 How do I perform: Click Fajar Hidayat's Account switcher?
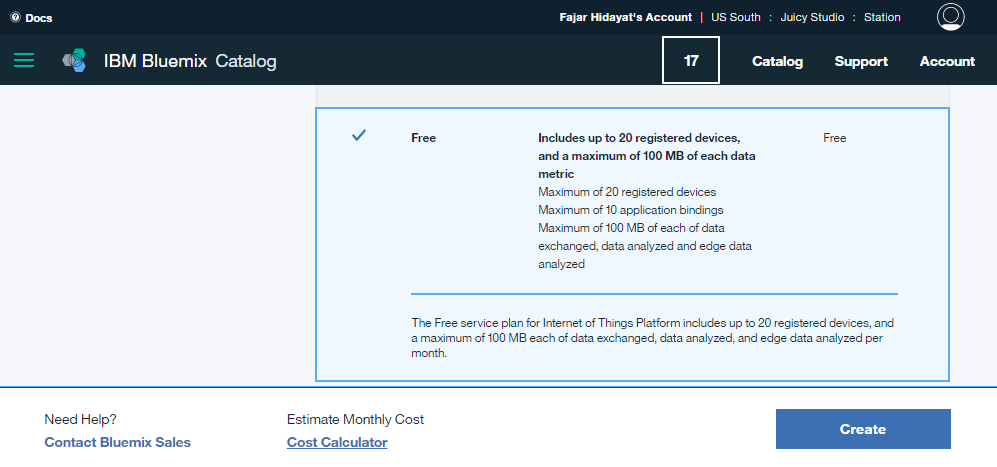tap(626, 17)
